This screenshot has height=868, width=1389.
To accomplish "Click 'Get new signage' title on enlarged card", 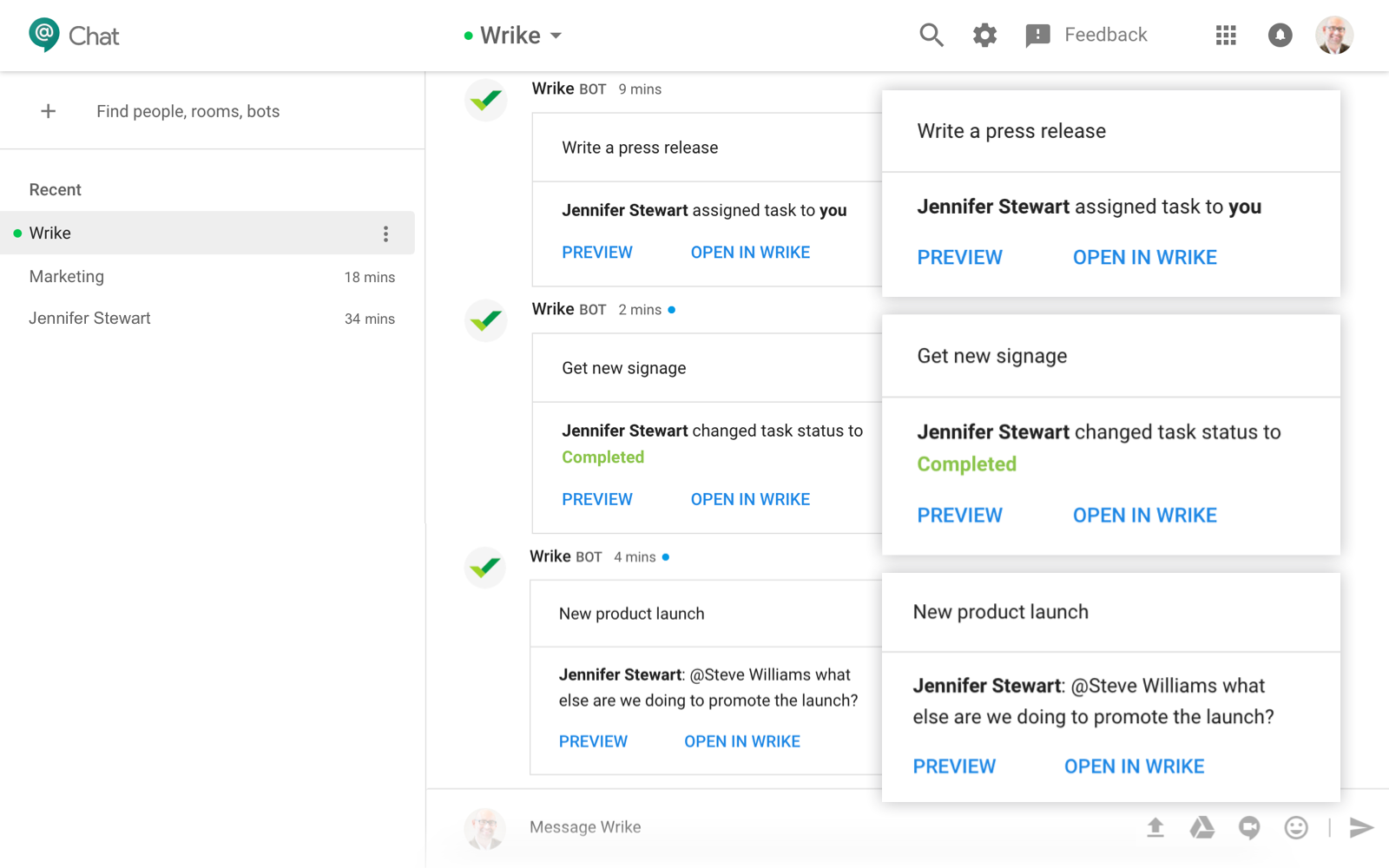I will point(992,357).
